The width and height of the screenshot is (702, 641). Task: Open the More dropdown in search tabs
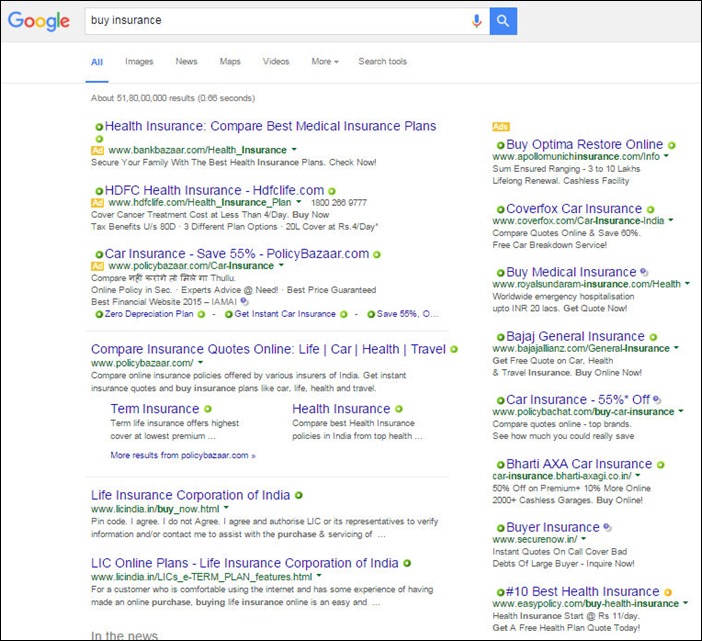tap(324, 62)
